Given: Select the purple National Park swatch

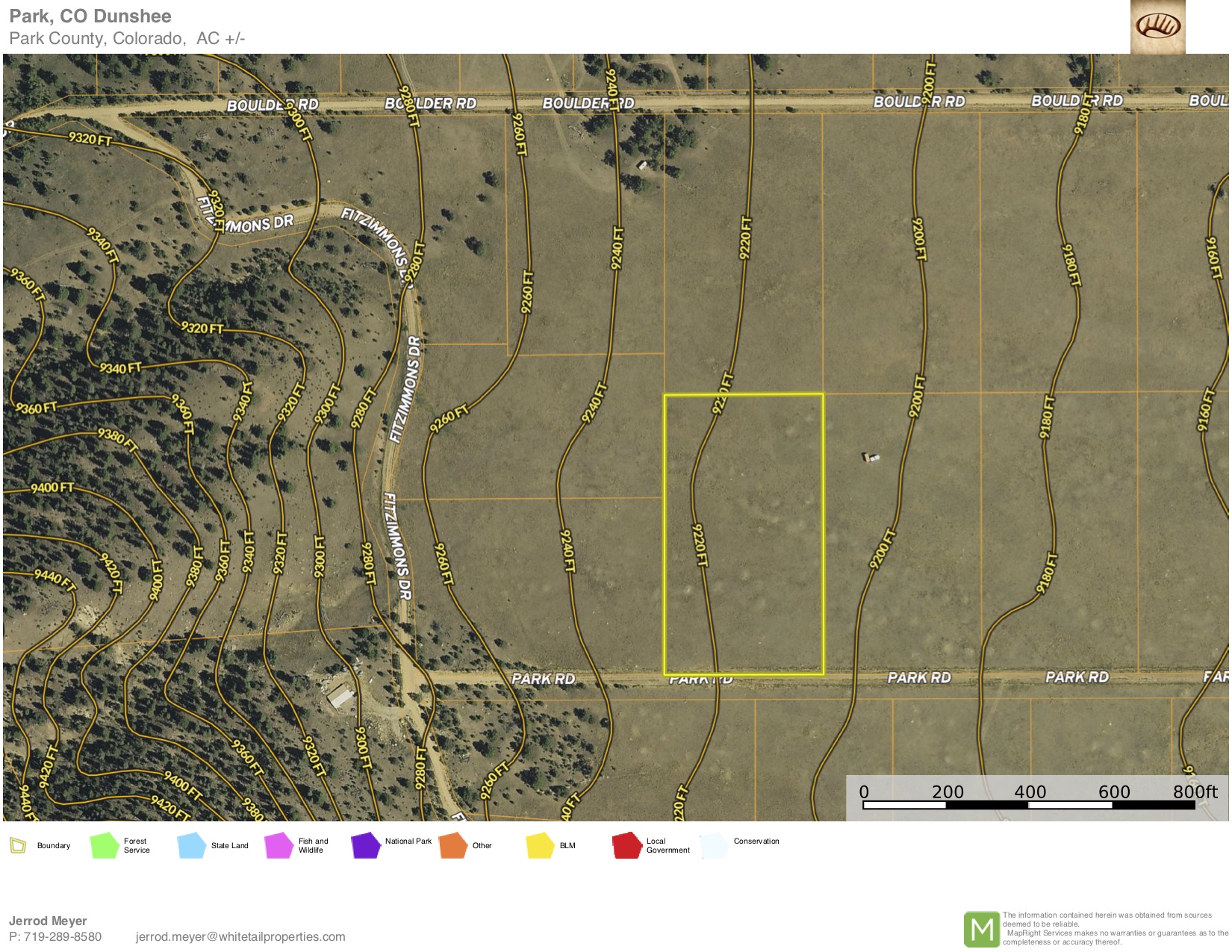Looking at the screenshot, I should click(366, 845).
